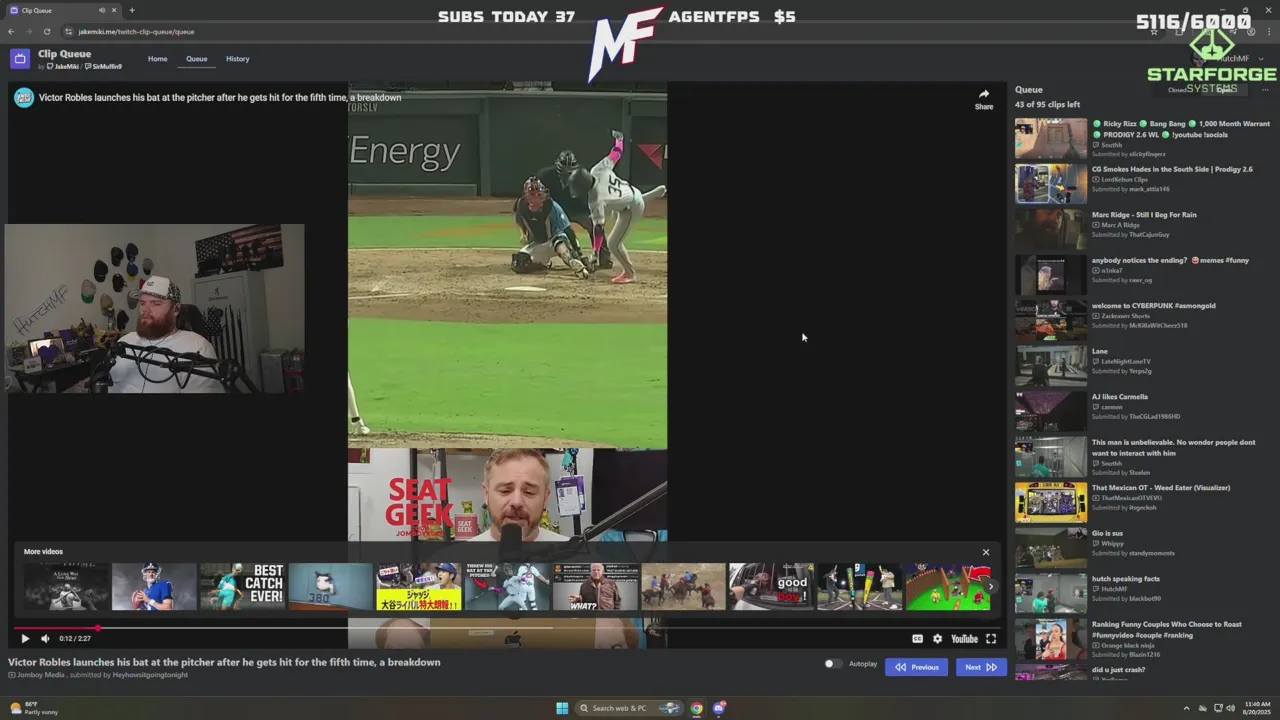This screenshot has height=720, width=1280.
Task: Open the queue three-dot options menu
Action: pos(1264,90)
